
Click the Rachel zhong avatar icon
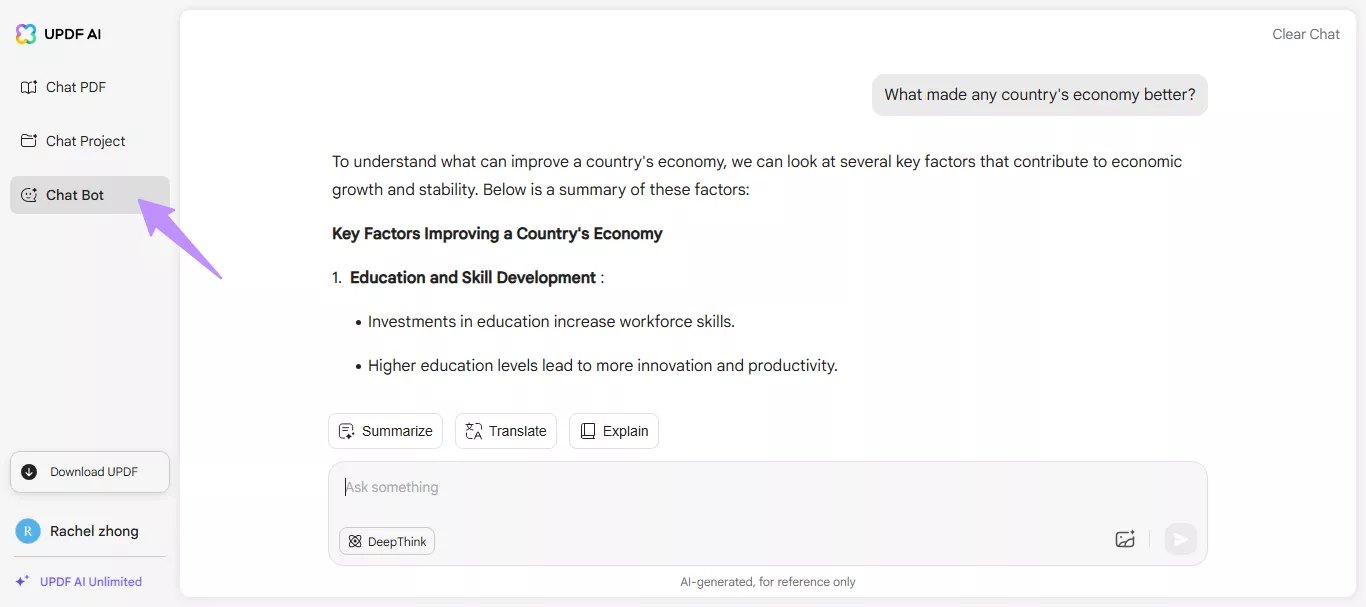click(28, 531)
